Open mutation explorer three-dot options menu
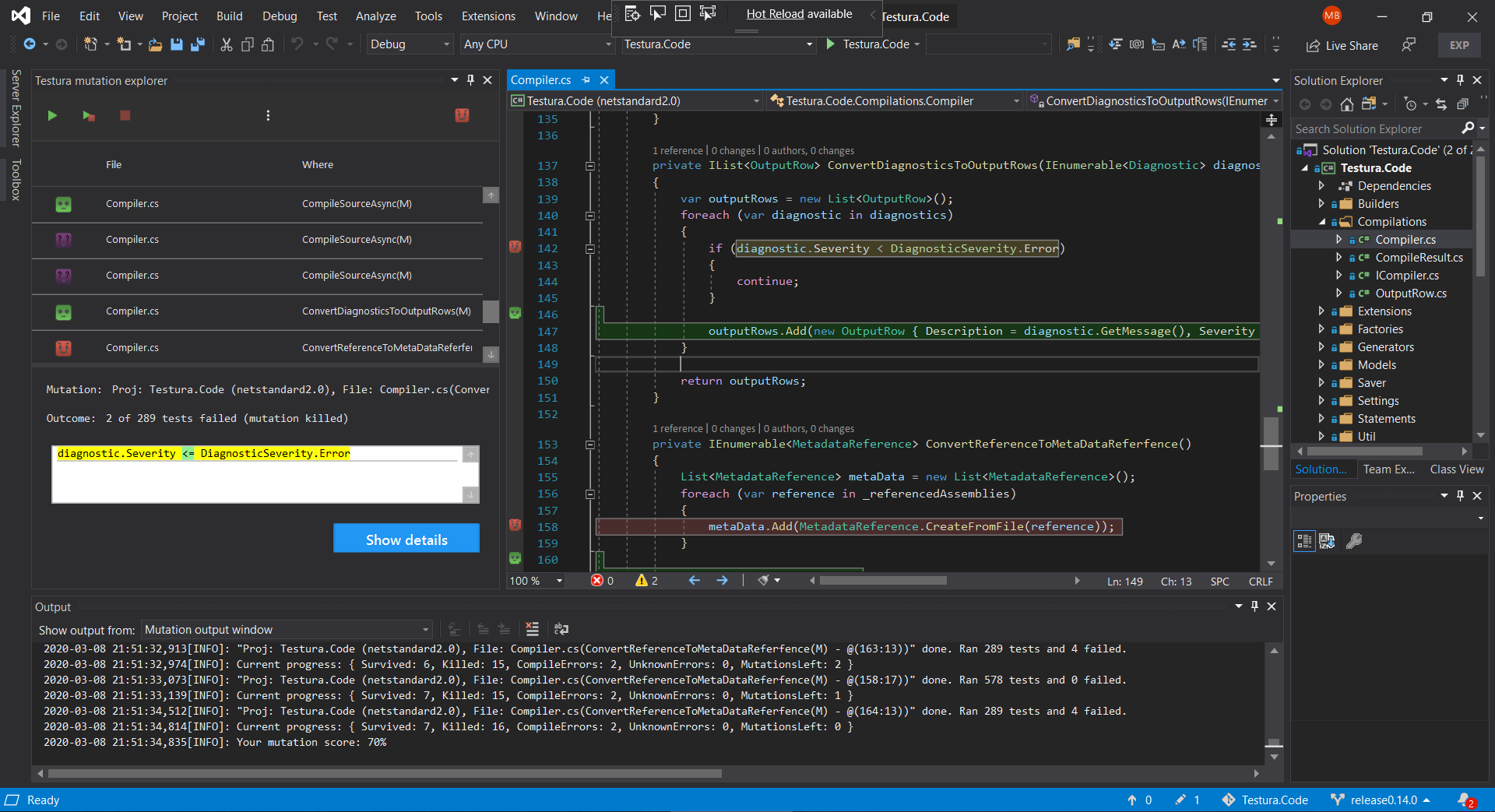1495x812 pixels. click(268, 115)
